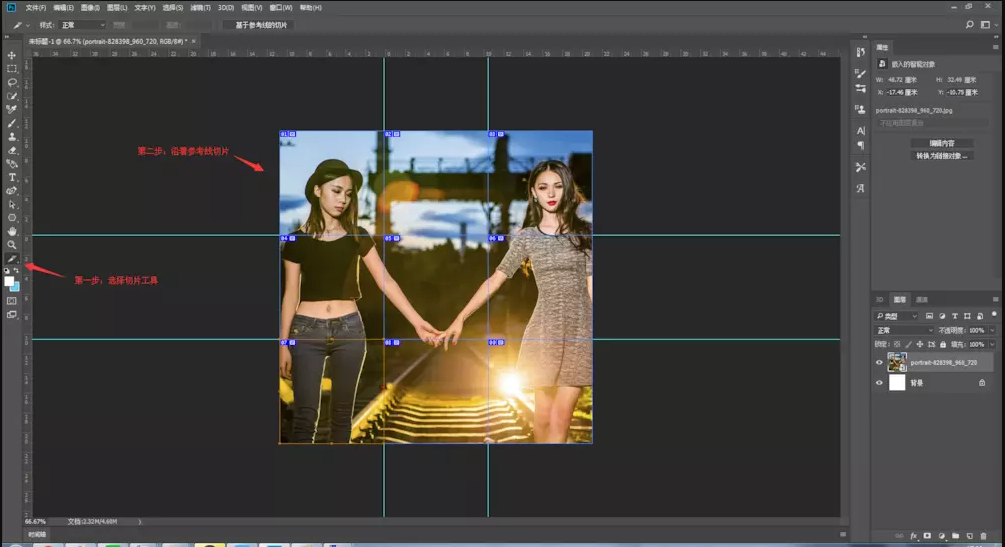
Task: Select the Move tool
Action: 12,56
